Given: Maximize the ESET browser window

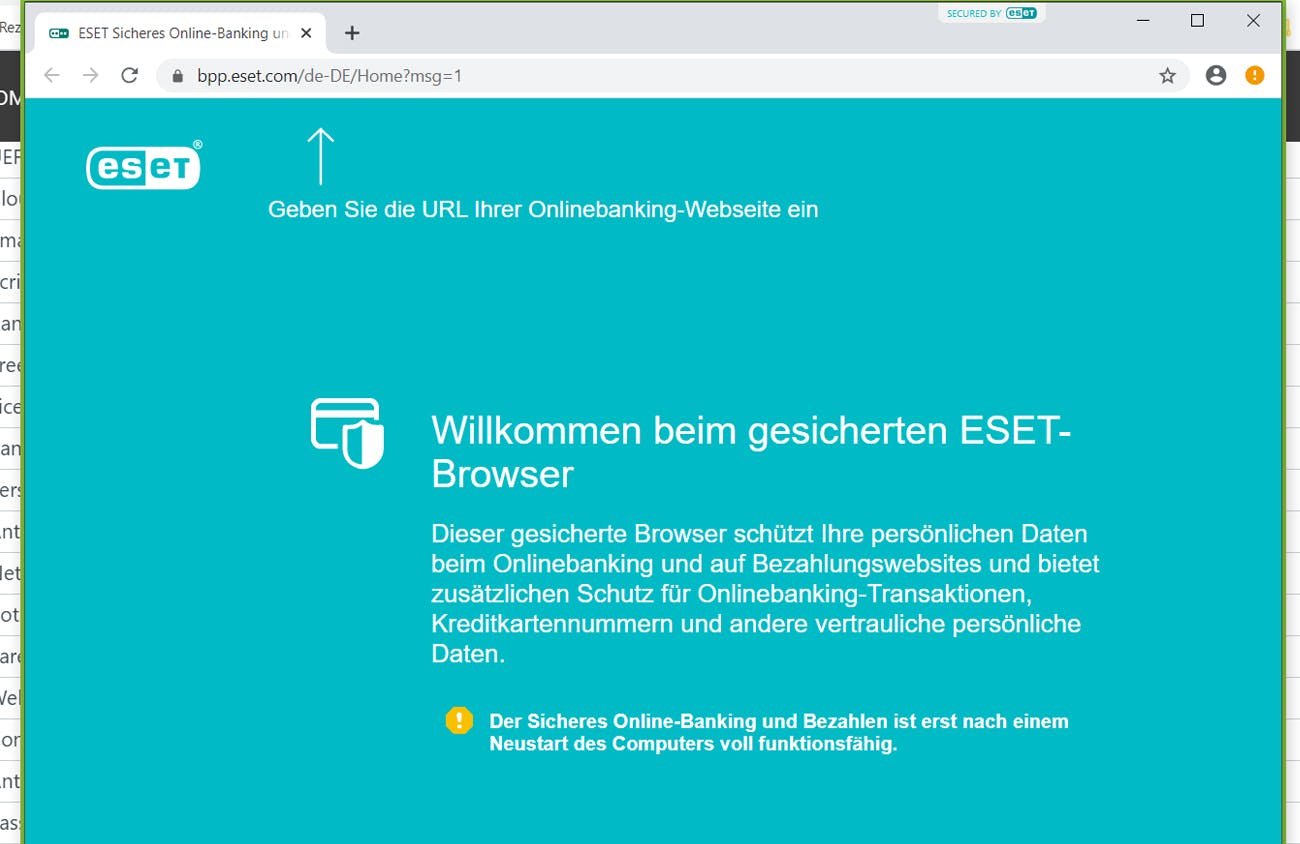Looking at the screenshot, I should click(x=1197, y=21).
